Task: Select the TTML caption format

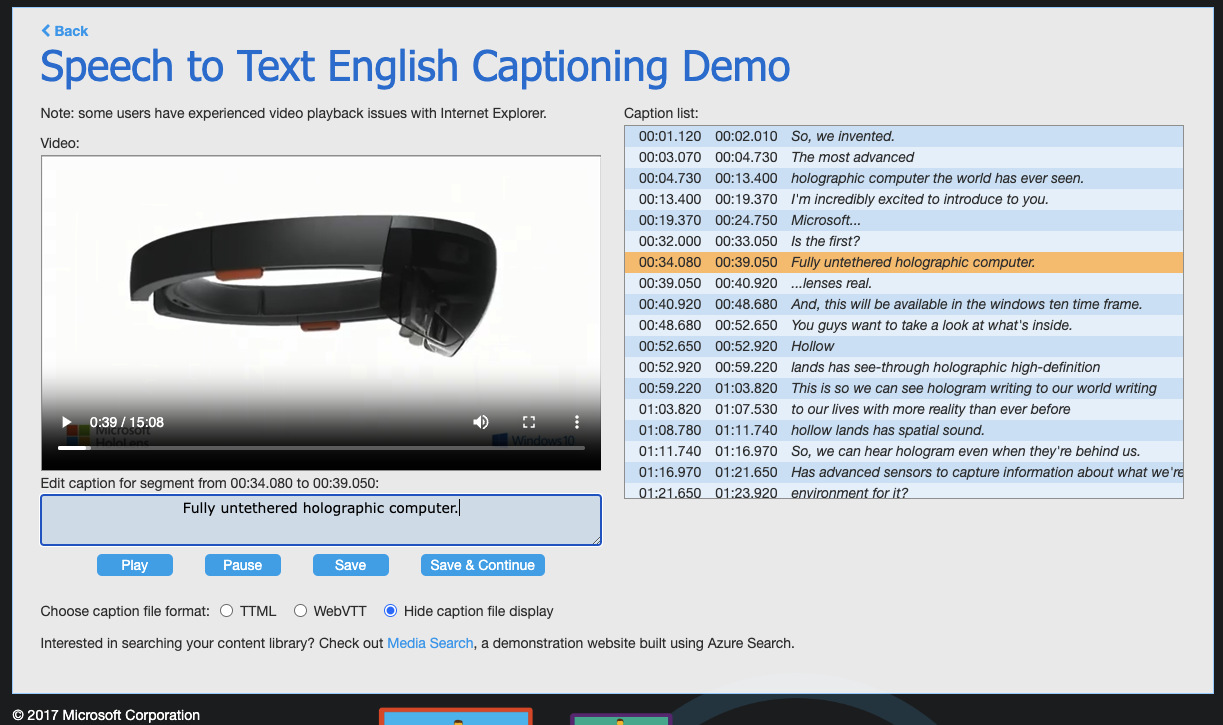Action: tap(227, 611)
